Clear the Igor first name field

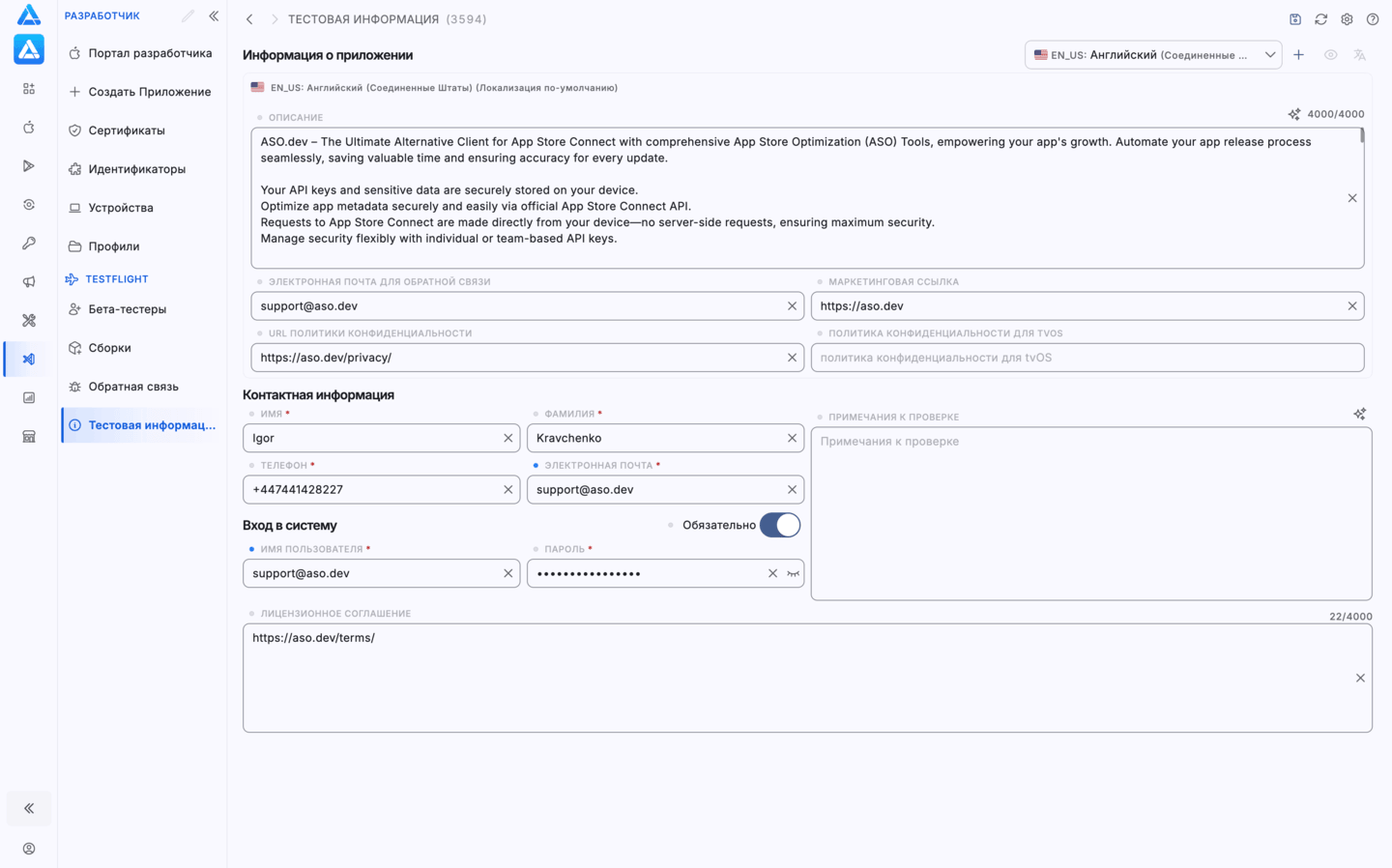click(507, 439)
